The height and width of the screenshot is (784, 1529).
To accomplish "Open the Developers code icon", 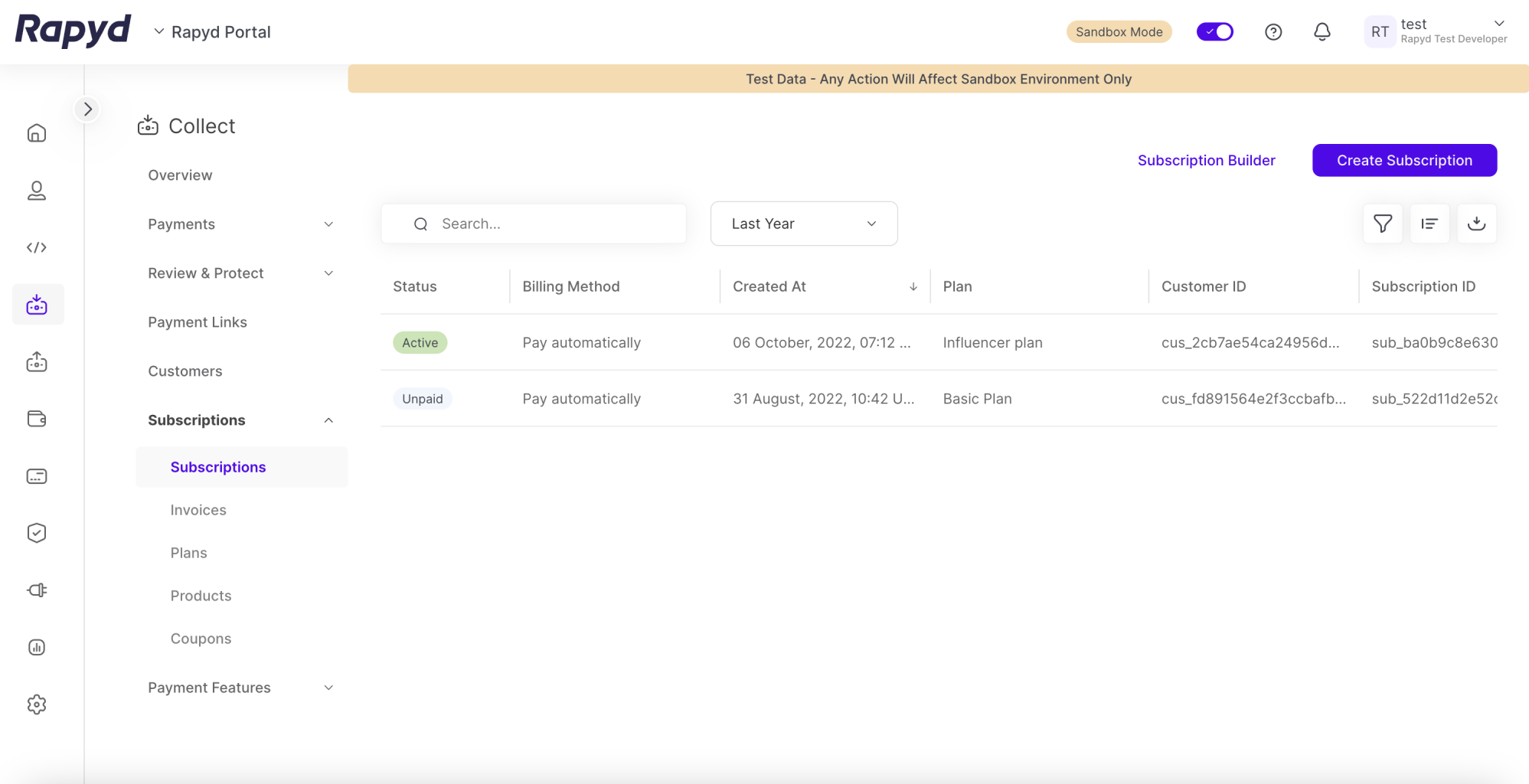I will pyautogui.click(x=37, y=247).
